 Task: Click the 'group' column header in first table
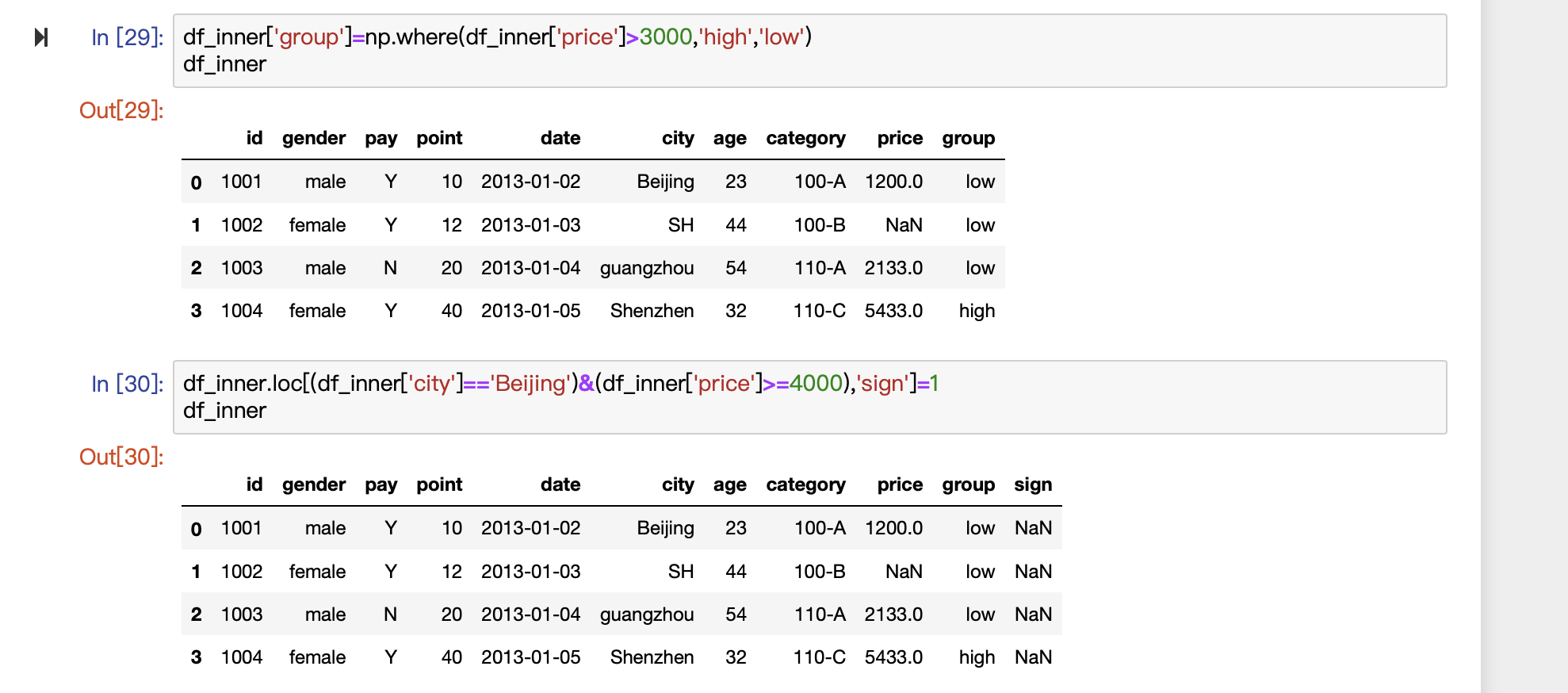968,138
